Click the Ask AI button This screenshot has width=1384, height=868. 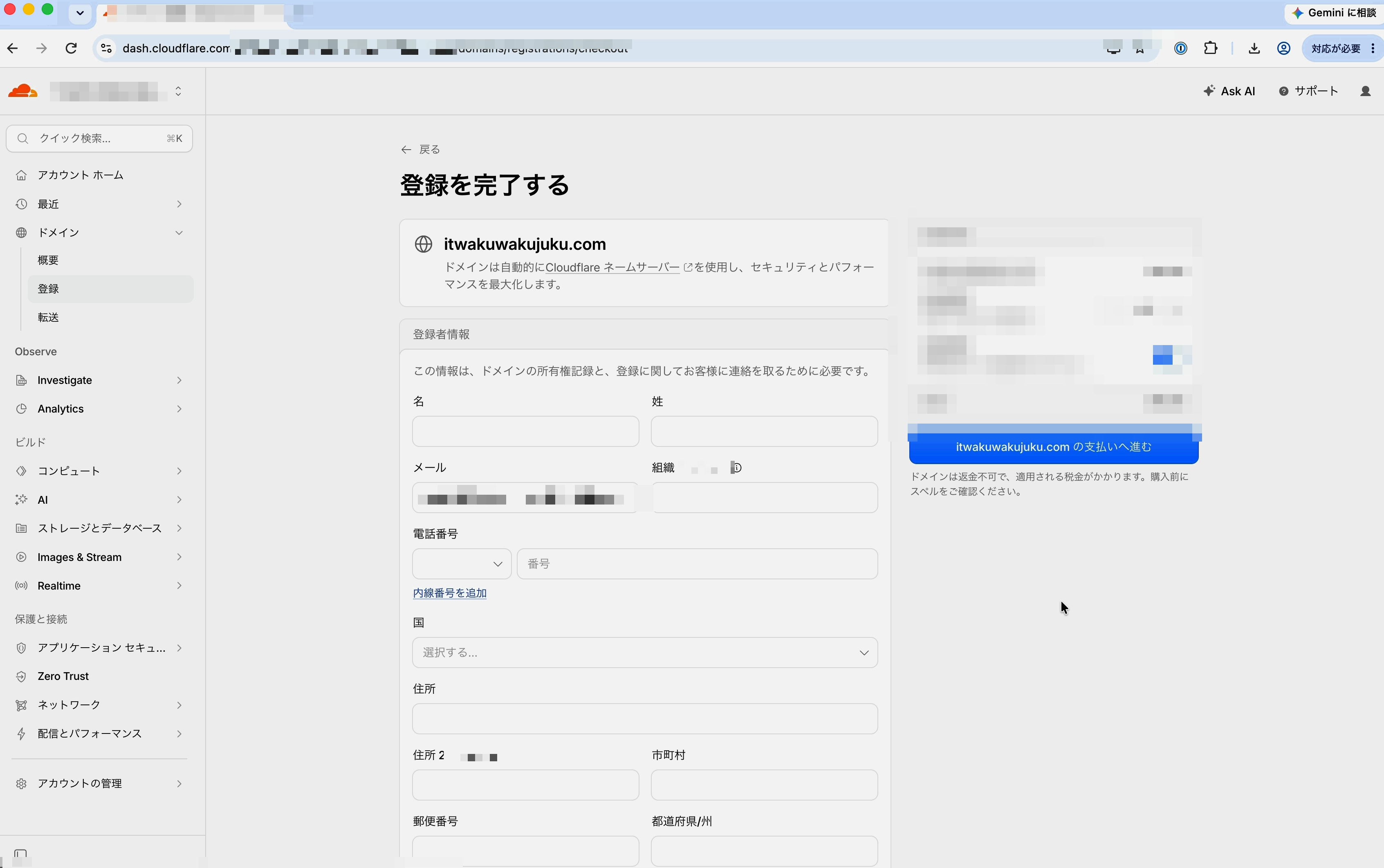(x=1229, y=91)
